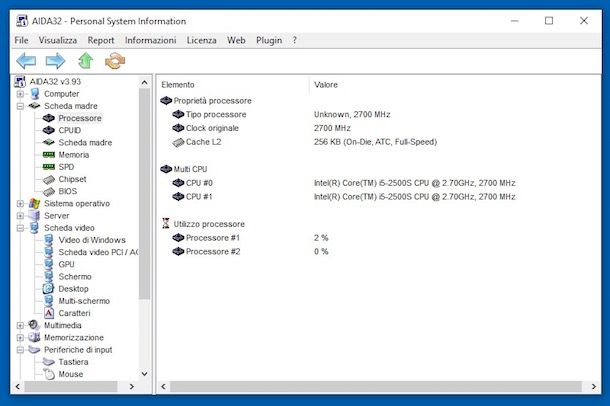Select the Scheda madre child item

point(85,143)
